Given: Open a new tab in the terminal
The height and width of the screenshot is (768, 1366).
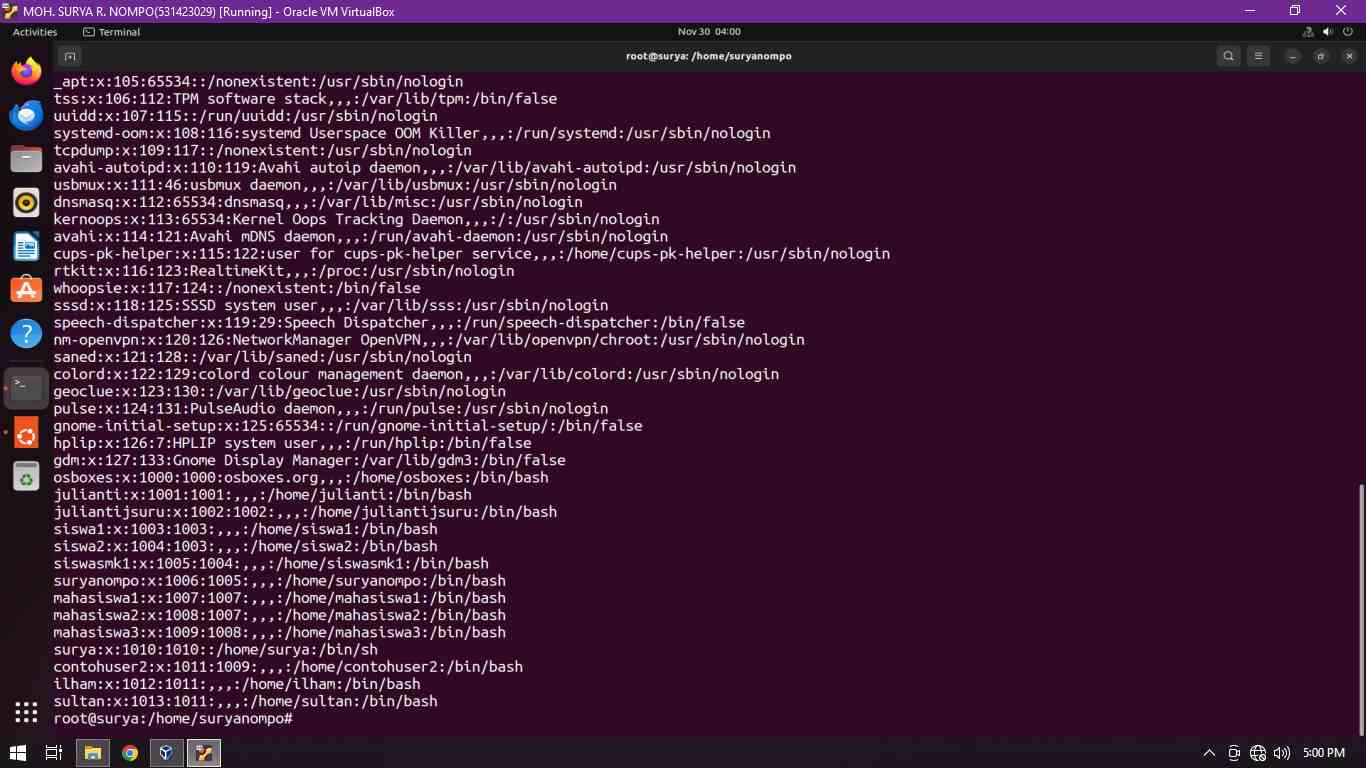Looking at the screenshot, I should [x=69, y=56].
